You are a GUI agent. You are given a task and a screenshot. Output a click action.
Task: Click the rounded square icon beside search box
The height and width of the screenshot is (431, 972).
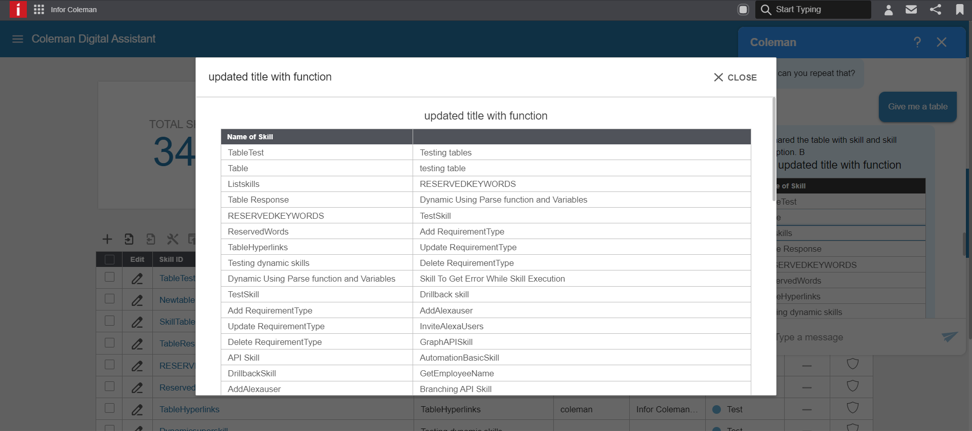tap(743, 10)
